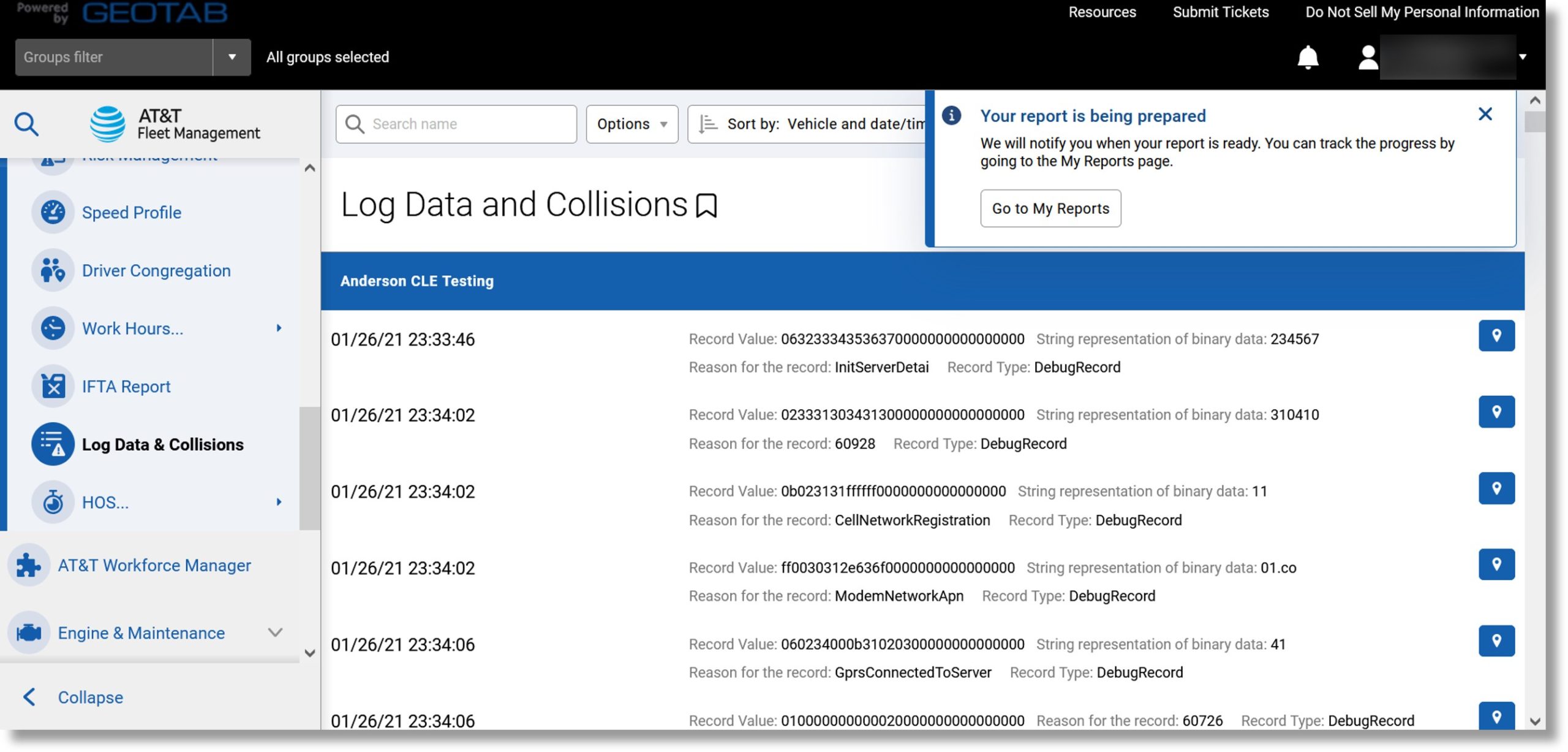Click the main page scrollbar down arrow
This screenshot has height=752, width=1568.
(x=1534, y=721)
